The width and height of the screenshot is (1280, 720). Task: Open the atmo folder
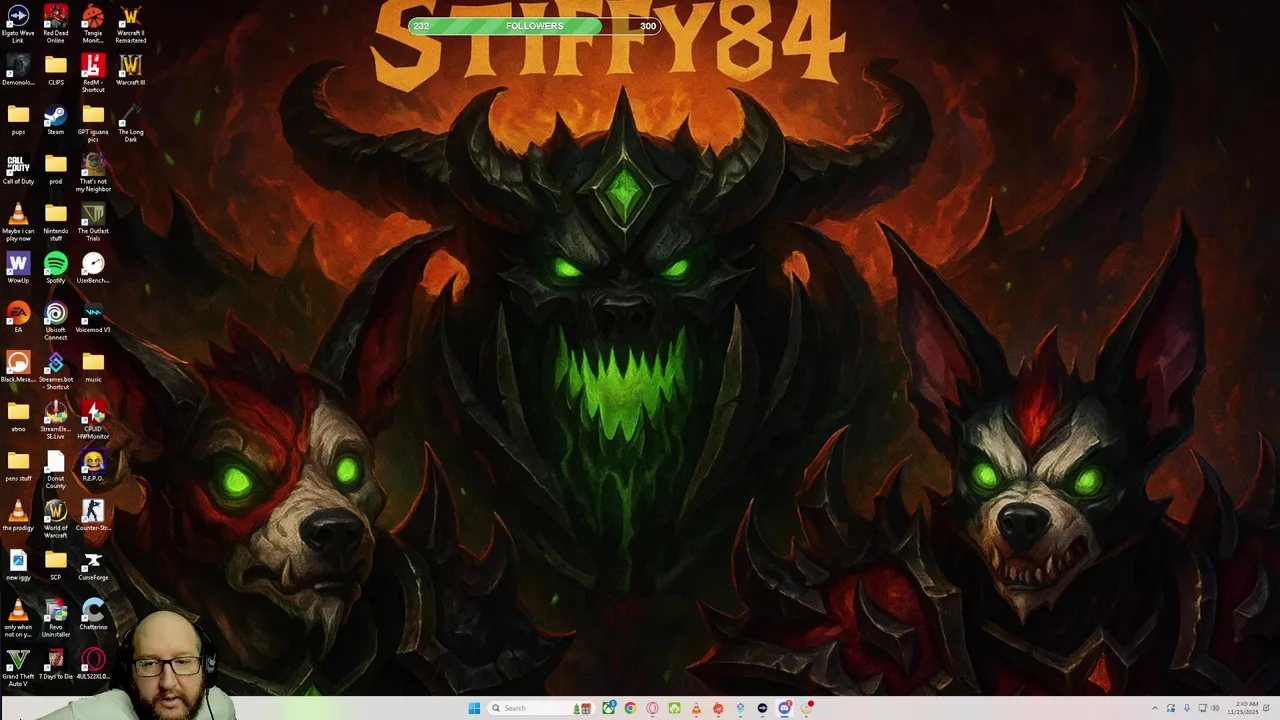18,417
